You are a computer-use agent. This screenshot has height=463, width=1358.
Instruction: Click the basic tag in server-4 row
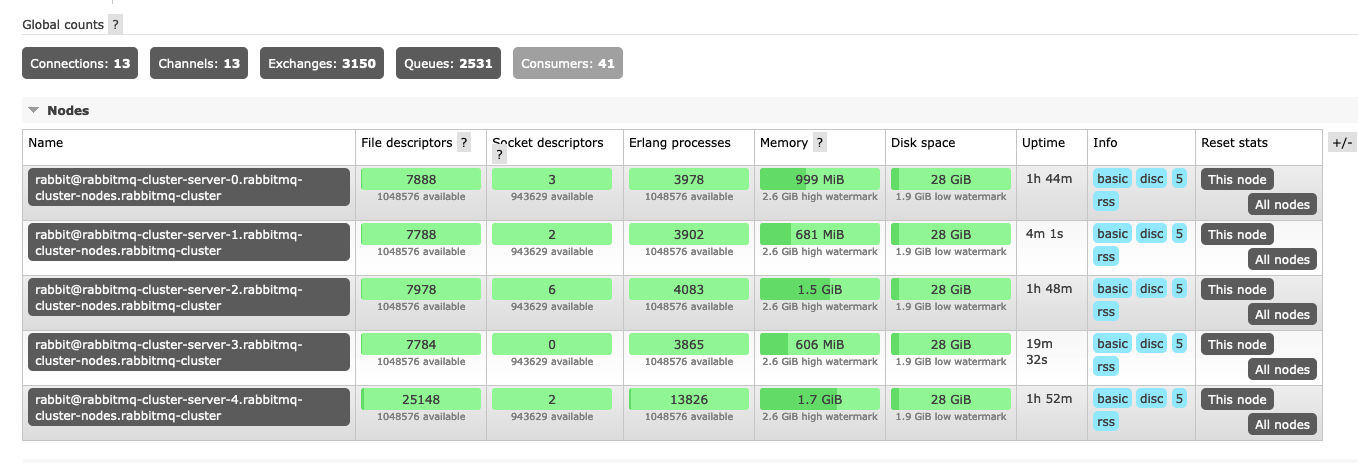point(1112,399)
